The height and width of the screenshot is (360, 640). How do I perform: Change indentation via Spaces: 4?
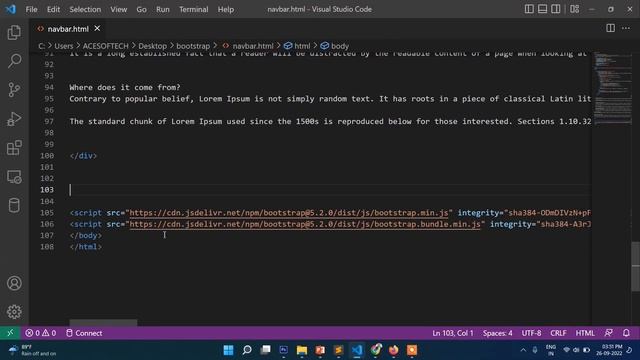[498, 333]
